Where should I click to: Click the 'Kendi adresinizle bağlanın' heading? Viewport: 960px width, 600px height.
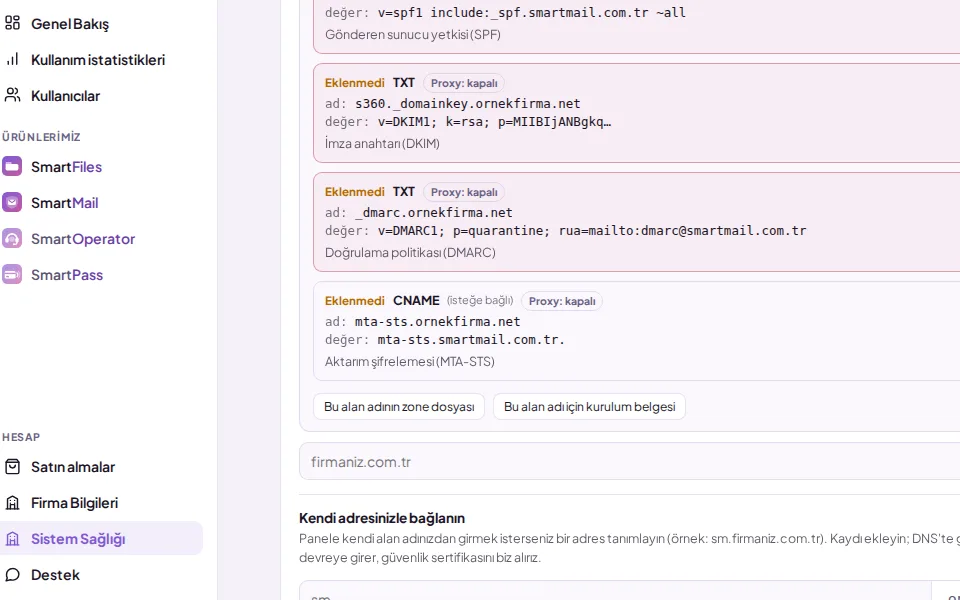click(x=382, y=518)
